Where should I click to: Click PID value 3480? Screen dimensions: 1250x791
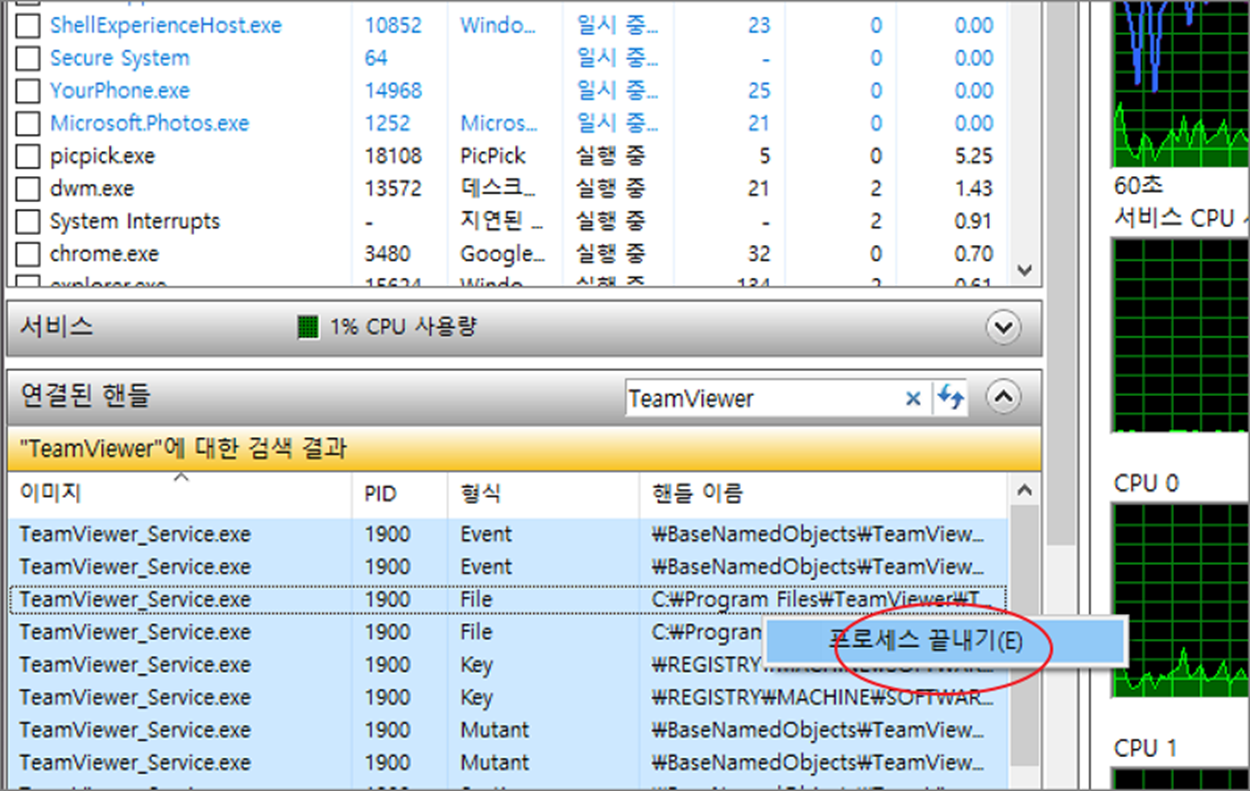pos(387,254)
